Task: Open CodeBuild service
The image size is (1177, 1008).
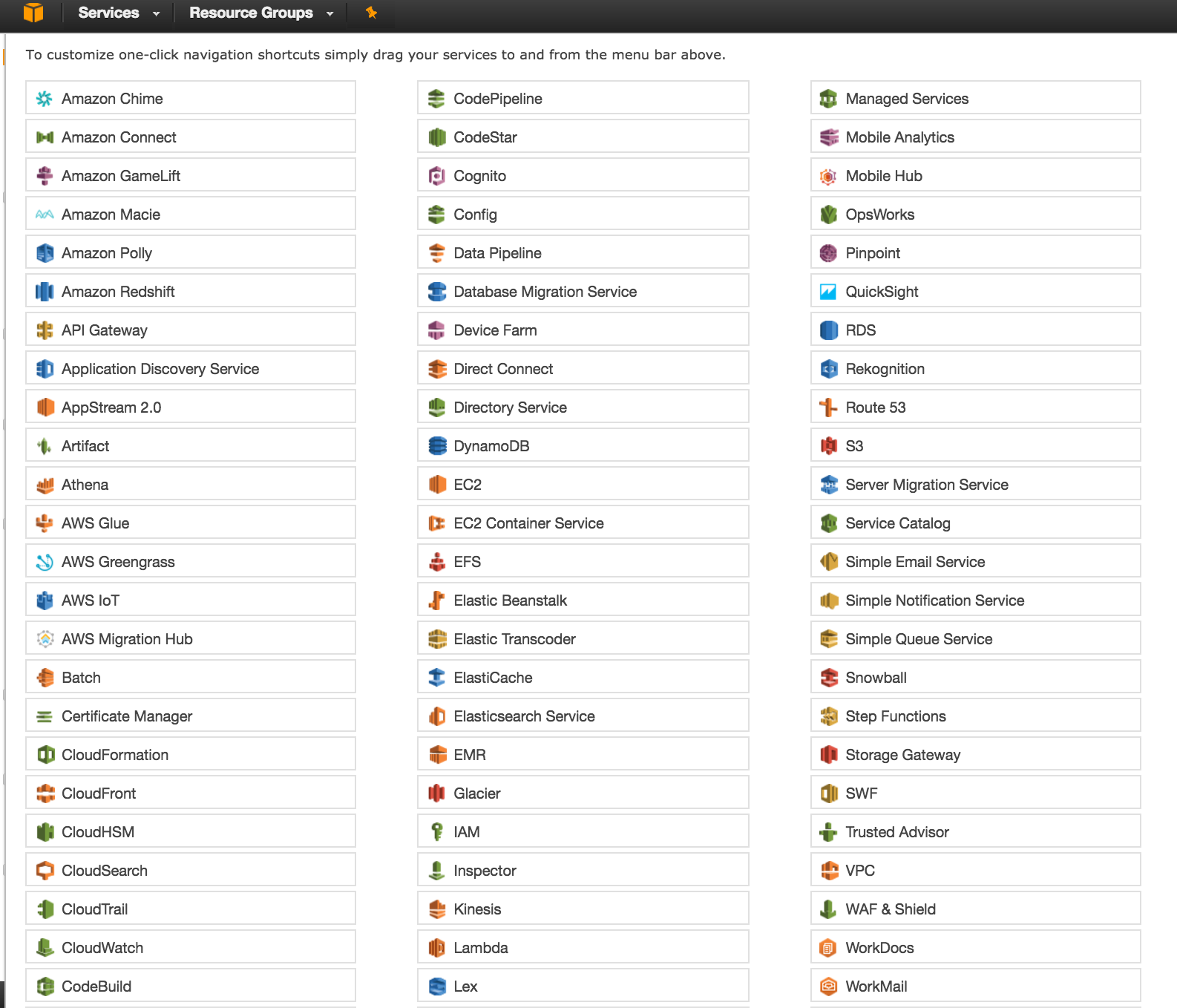Action: point(191,985)
